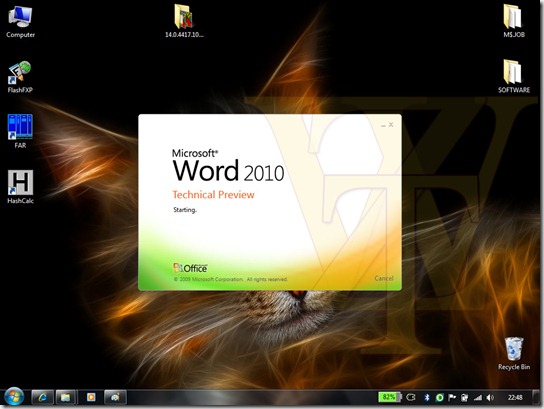This screenshot has width=544, height=409.
Task: Click the 82% battery indicator
Action: click(390, 397)
